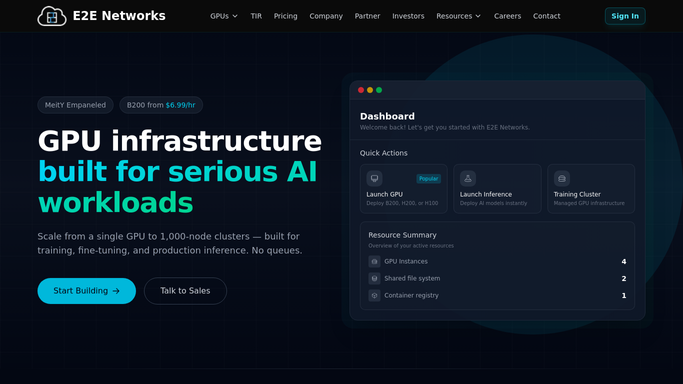This screenshot has height=384, width=683.
Task: Click the E2E Networks brand name
Action: 119,16
